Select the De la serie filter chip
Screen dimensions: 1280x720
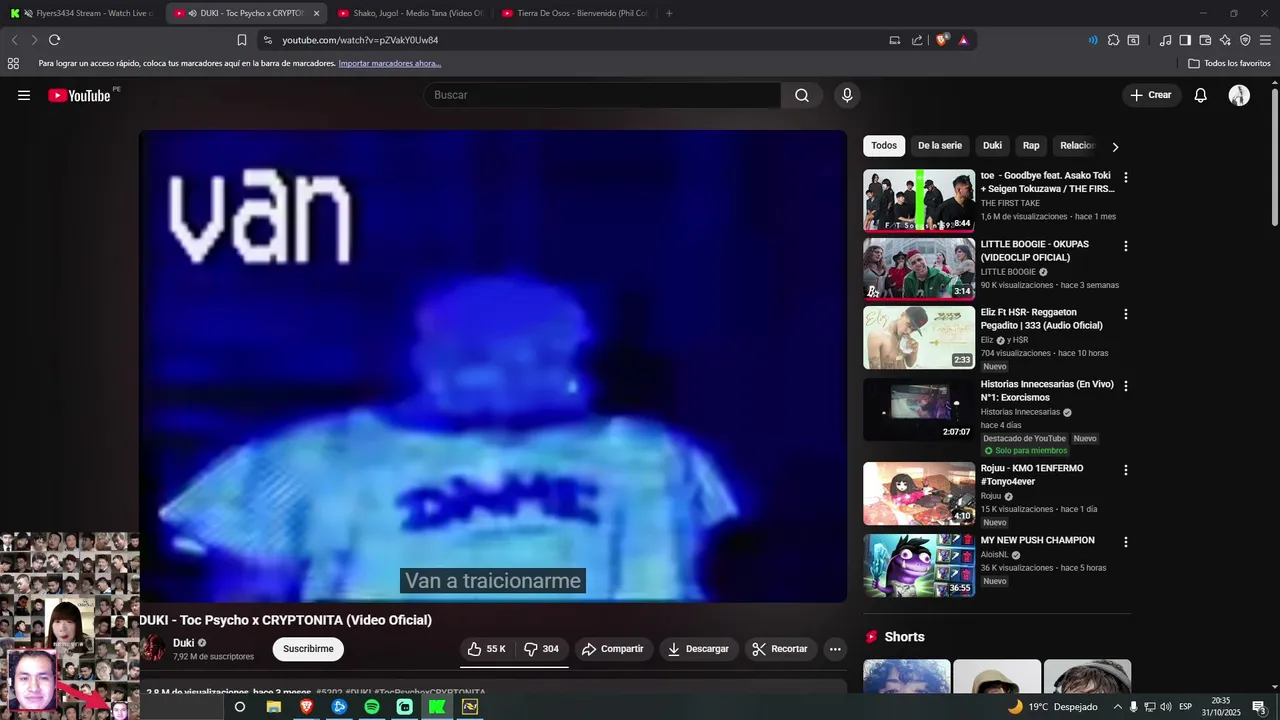click(x=940, y=146)
